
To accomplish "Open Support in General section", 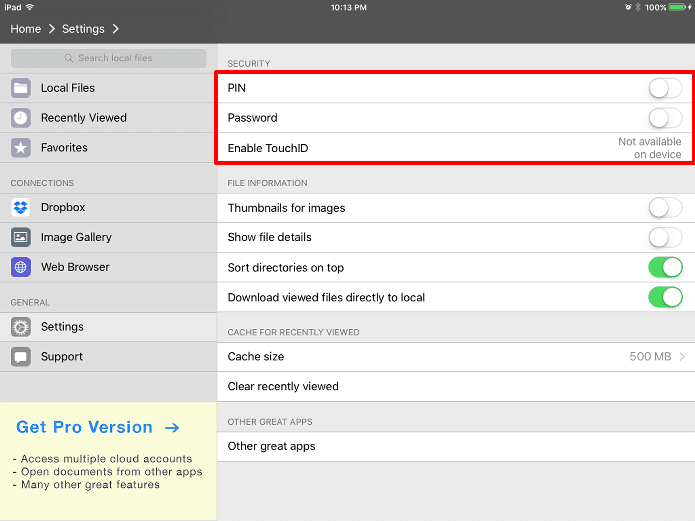I will click(109, 356).
